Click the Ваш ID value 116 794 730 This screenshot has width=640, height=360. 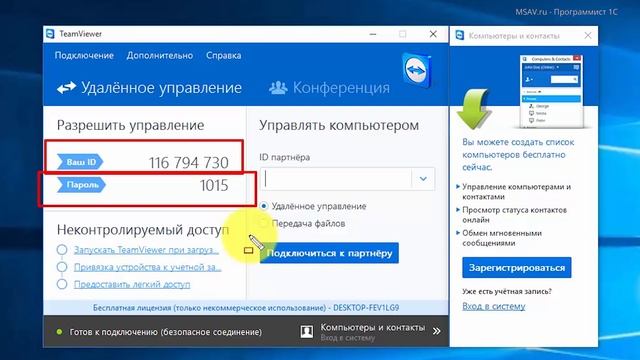[189, 163]
